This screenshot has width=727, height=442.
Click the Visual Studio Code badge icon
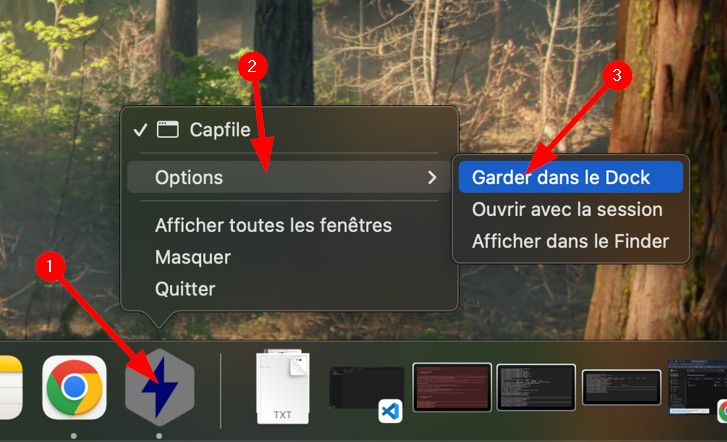point(390,411)
